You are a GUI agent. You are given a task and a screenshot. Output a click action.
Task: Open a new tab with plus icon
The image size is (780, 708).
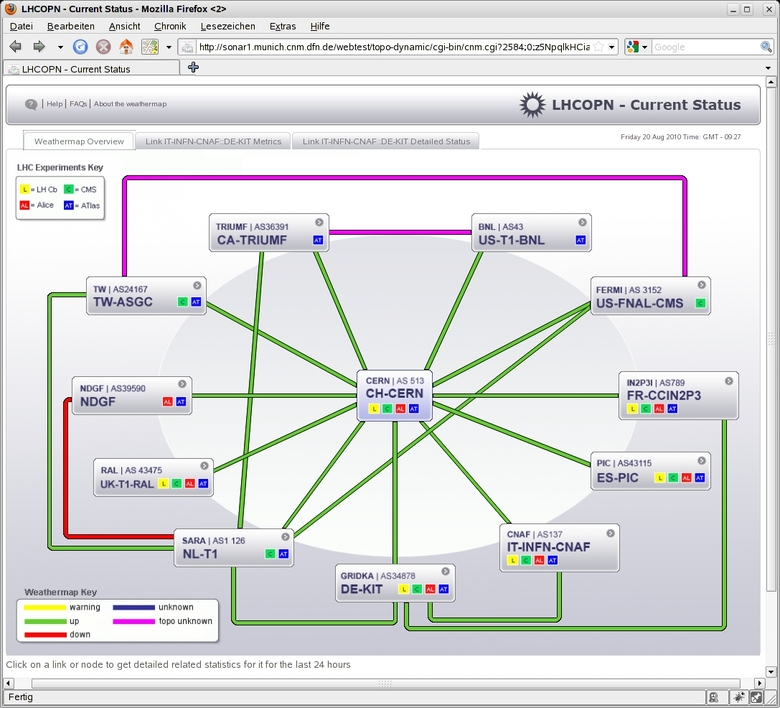click(x=194, y=67)
